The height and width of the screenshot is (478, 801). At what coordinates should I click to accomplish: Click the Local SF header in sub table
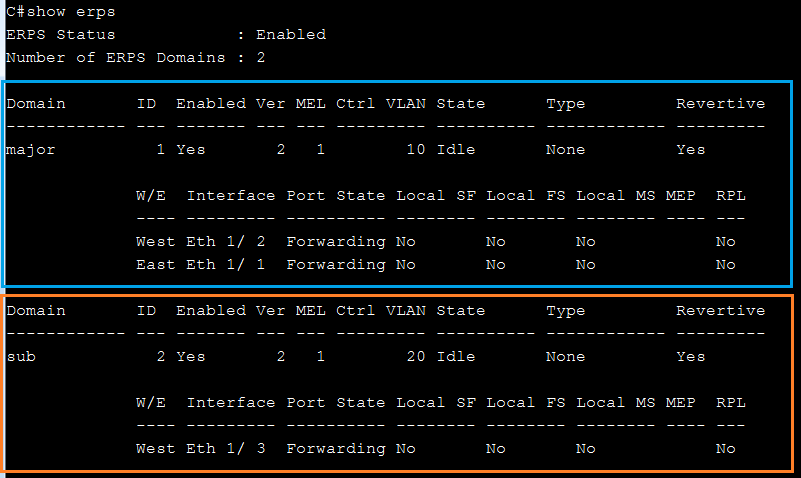[x=436, y=402]
